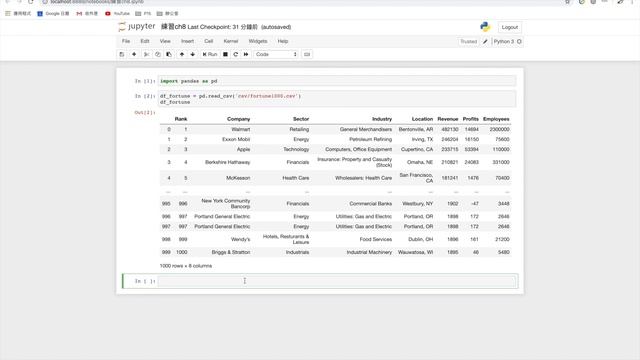Click the Employees column header
Screen dimensions: 640x360
coord(496,119)
